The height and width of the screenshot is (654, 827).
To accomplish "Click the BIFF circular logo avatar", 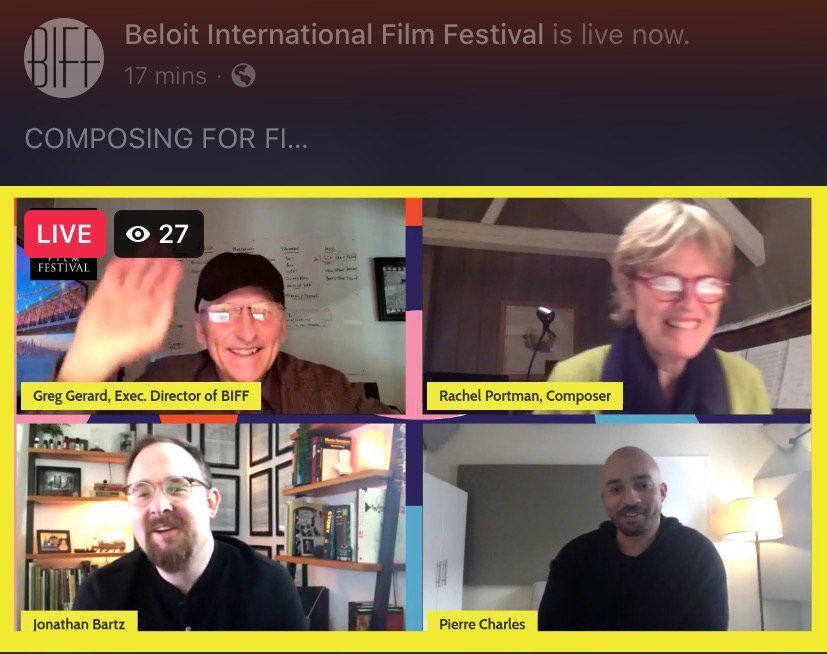I will (x=64, y=58).
